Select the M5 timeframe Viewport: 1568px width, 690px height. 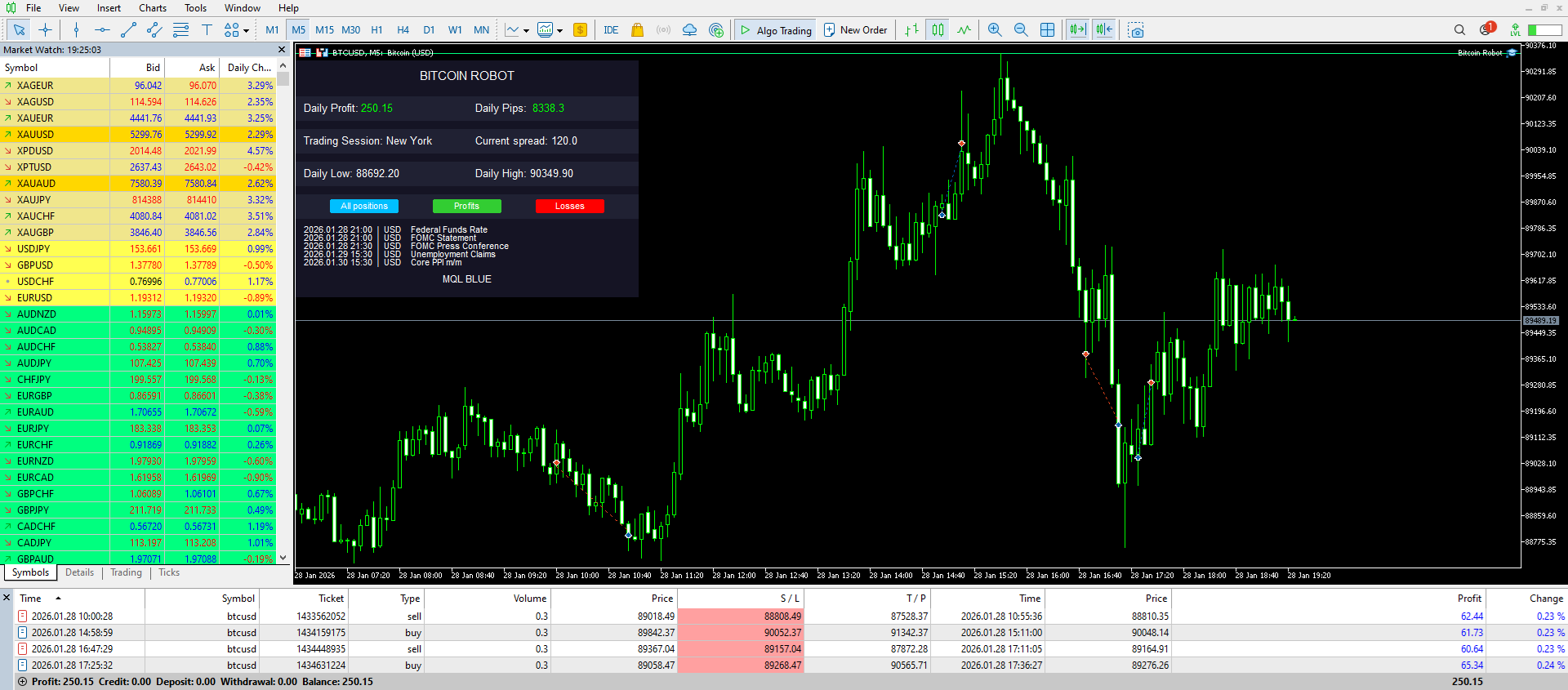point(298,30)
